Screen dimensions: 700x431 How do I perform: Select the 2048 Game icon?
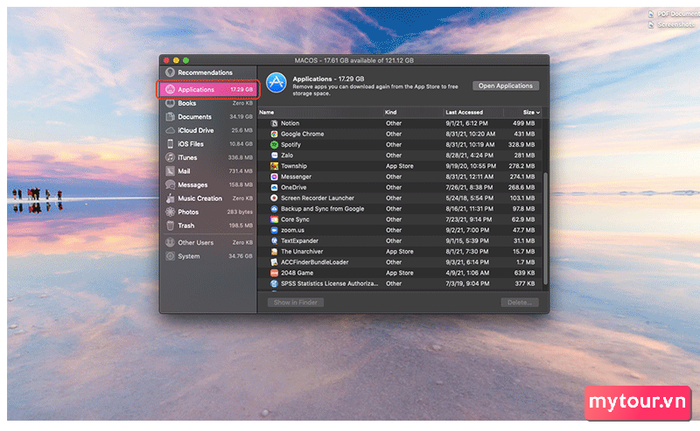[273, 272]
